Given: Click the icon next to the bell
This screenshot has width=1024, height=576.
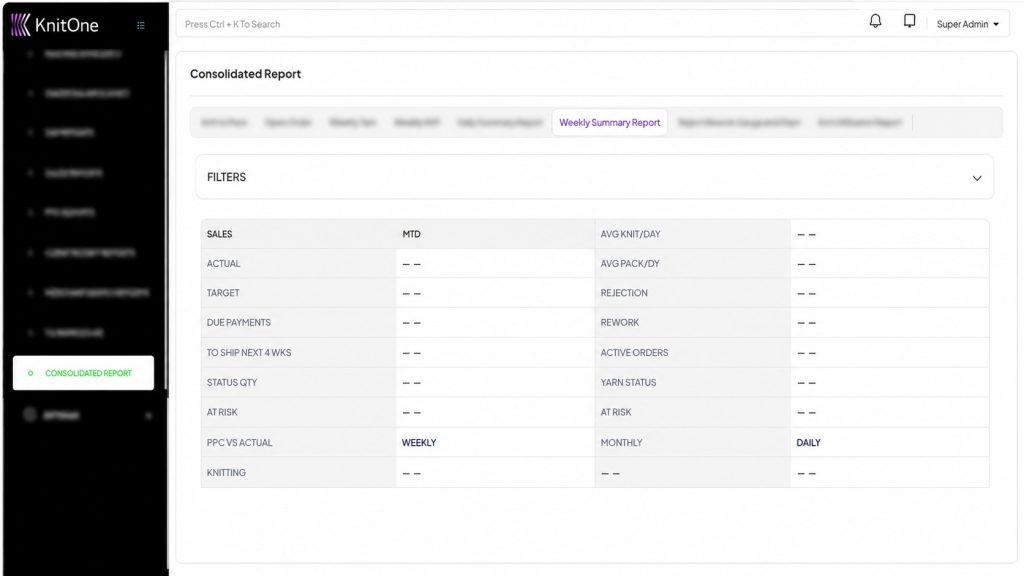Looking at the screenshot, I should [x=909, y=21].
